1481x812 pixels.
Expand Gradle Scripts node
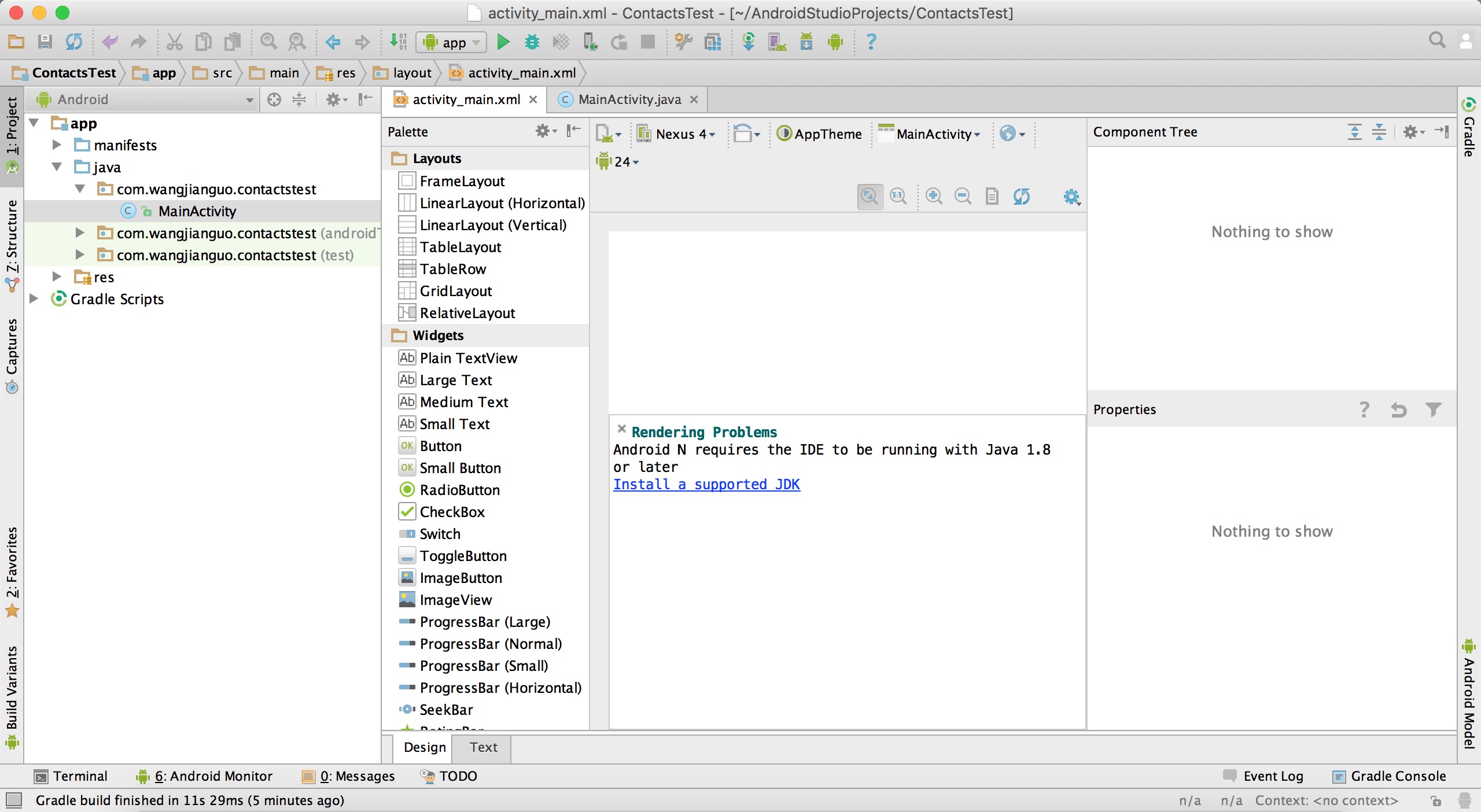(34, 298)
